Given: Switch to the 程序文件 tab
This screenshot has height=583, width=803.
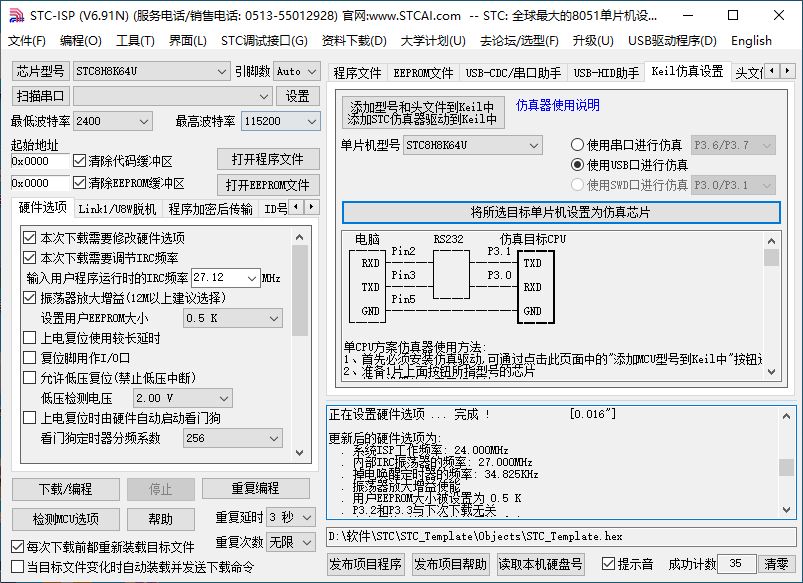Looking at the screenshot, I should click(357, 73).
